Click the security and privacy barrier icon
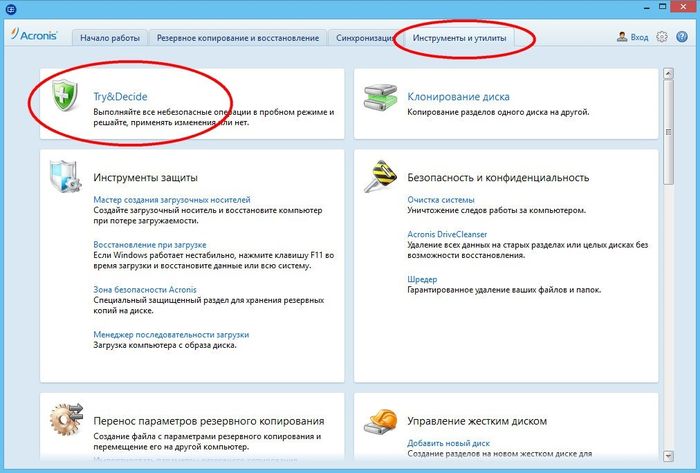This screenshot has height=473, width=700. click(x=380, y=176)
